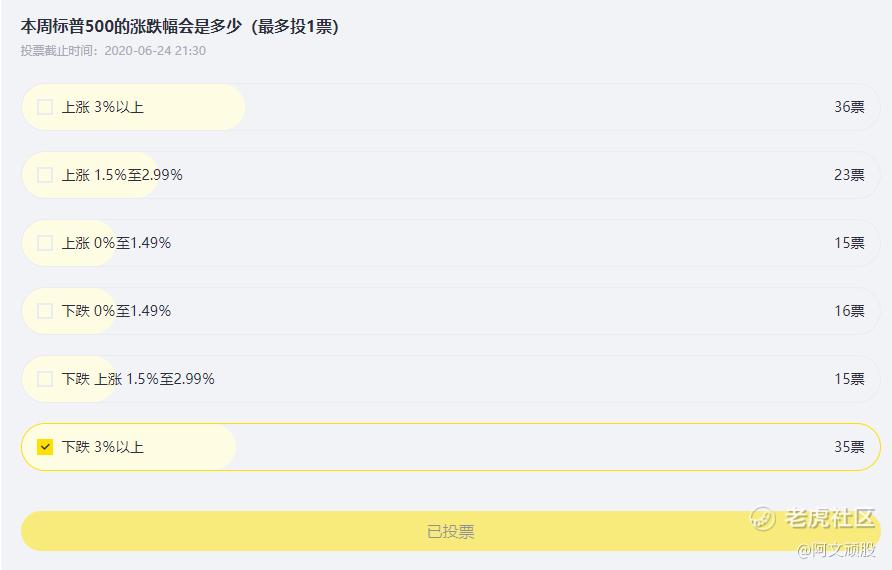The height and width of the screenshot is (570, 892).
Task: Click the 下跌 3%以上 option label
Action: 103,447
